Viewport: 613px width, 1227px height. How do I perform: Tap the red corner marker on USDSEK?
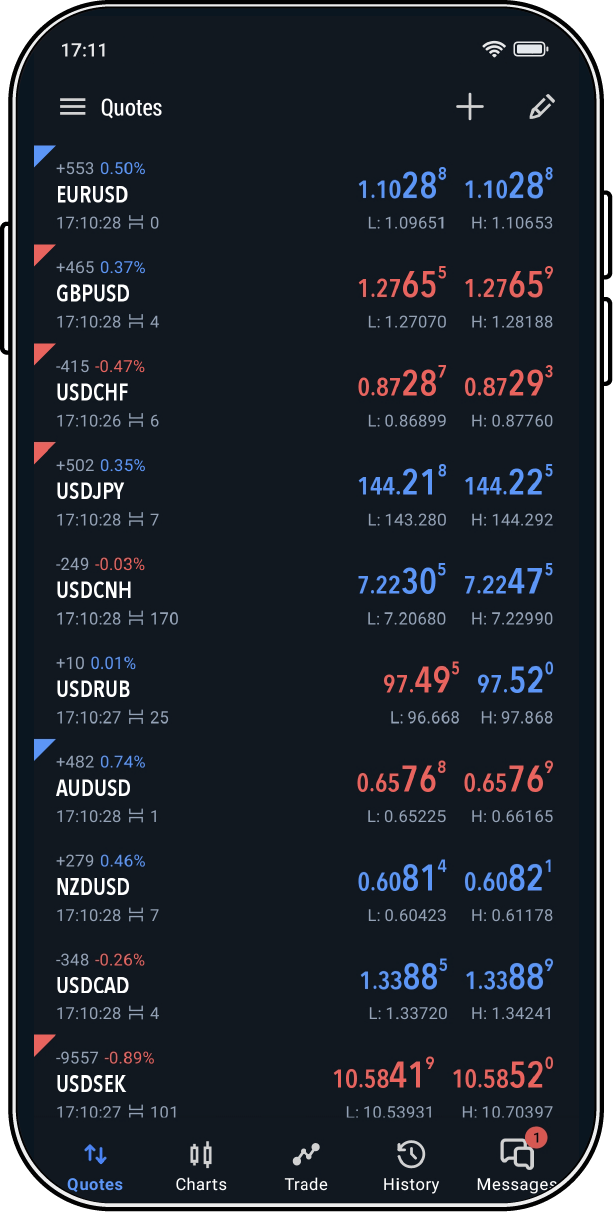43,1045
